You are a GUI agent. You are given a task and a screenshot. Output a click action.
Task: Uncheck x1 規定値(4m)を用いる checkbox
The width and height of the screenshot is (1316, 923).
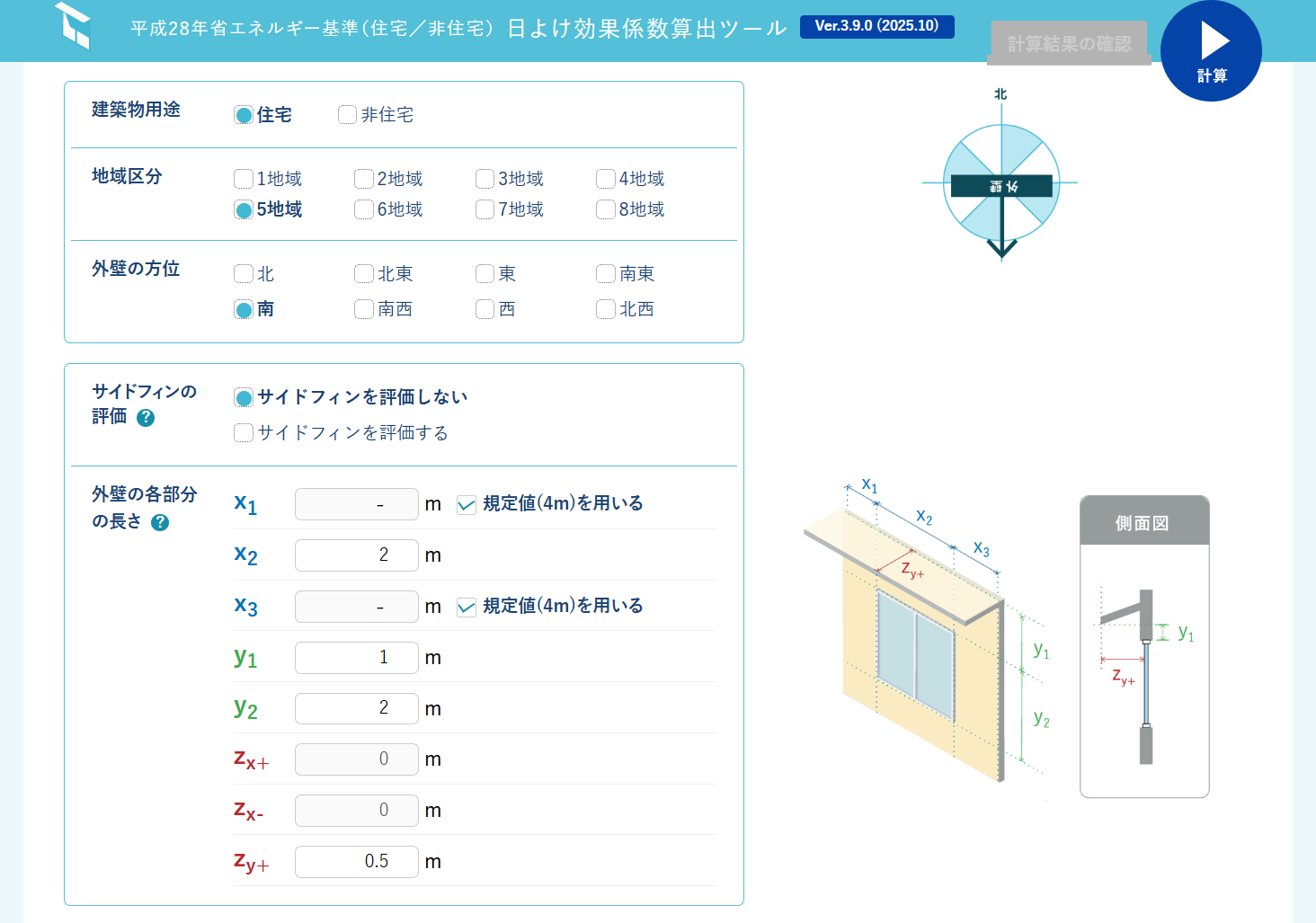(466, 504)
